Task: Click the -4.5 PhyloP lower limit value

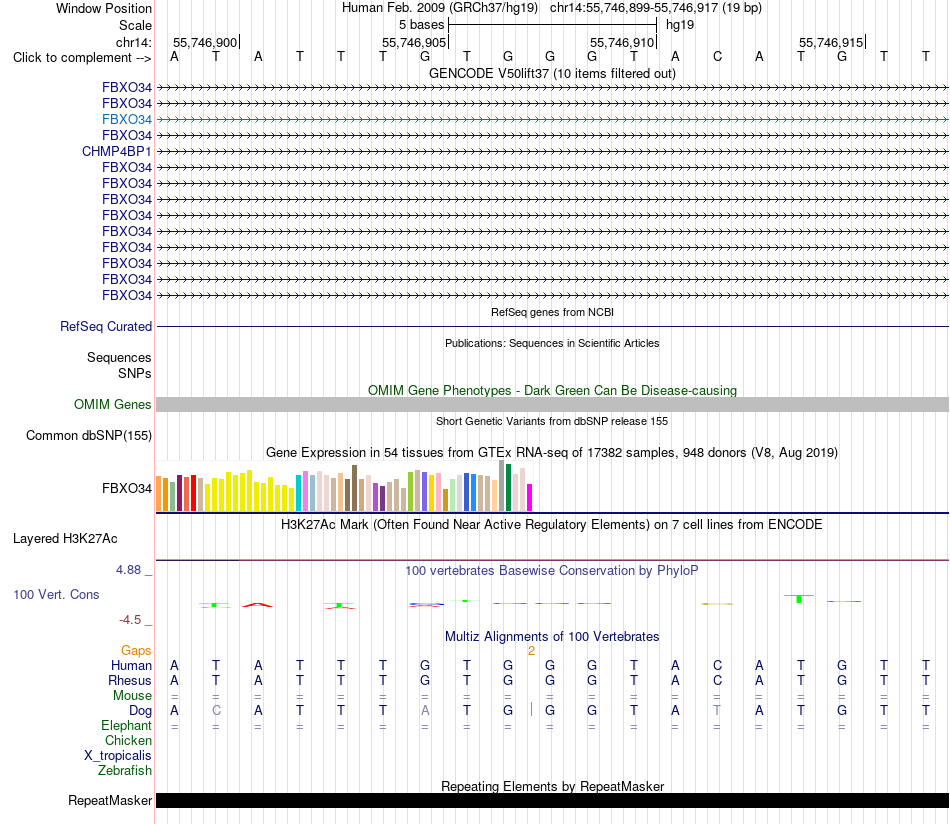Action: click(x=130, y=619)
